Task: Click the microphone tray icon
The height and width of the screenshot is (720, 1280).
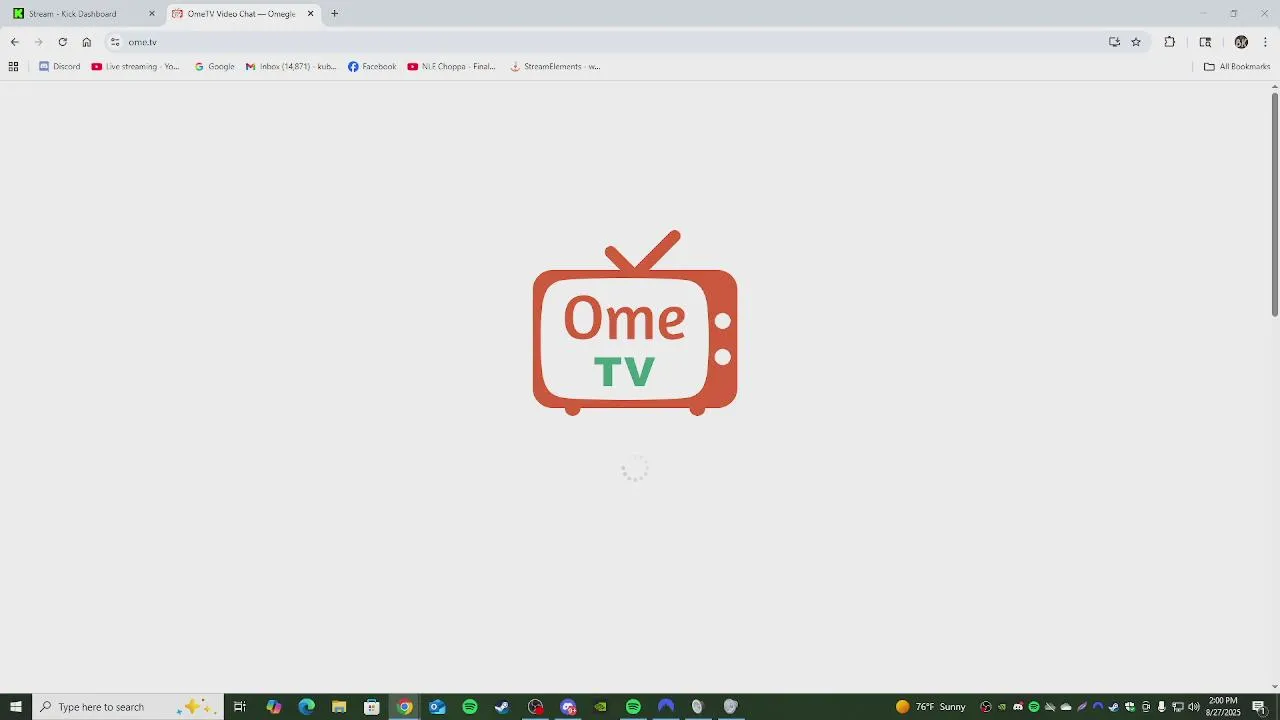Action: [x=1161, y=707]
